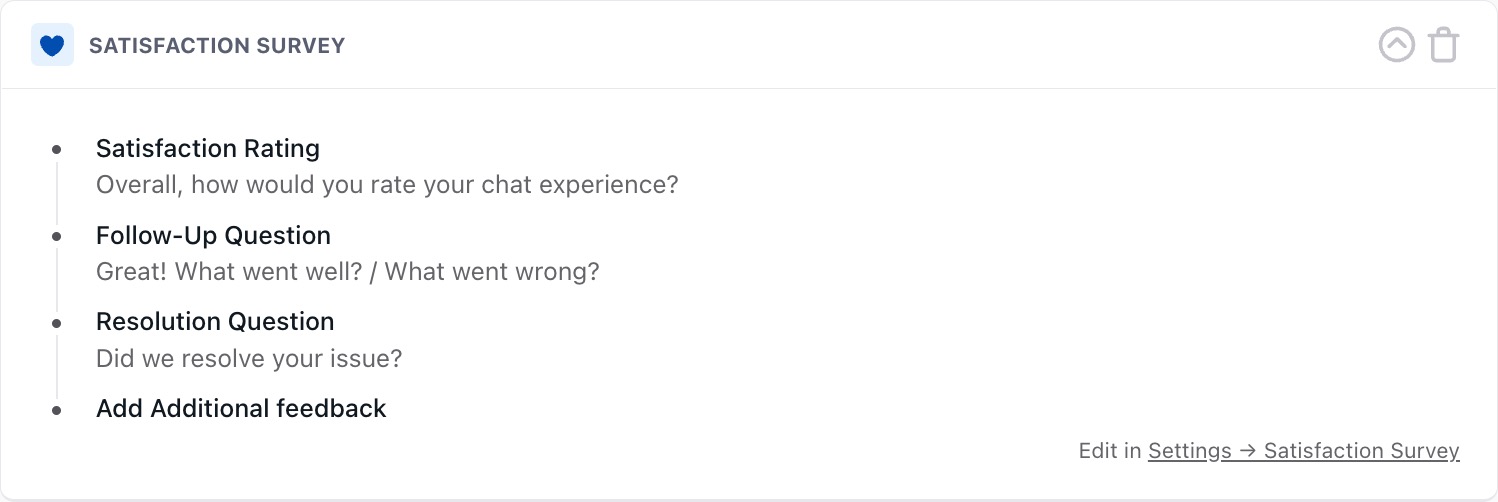
Task: Click the word 'Settings' in the edit link
Action: coord(1189,451)
